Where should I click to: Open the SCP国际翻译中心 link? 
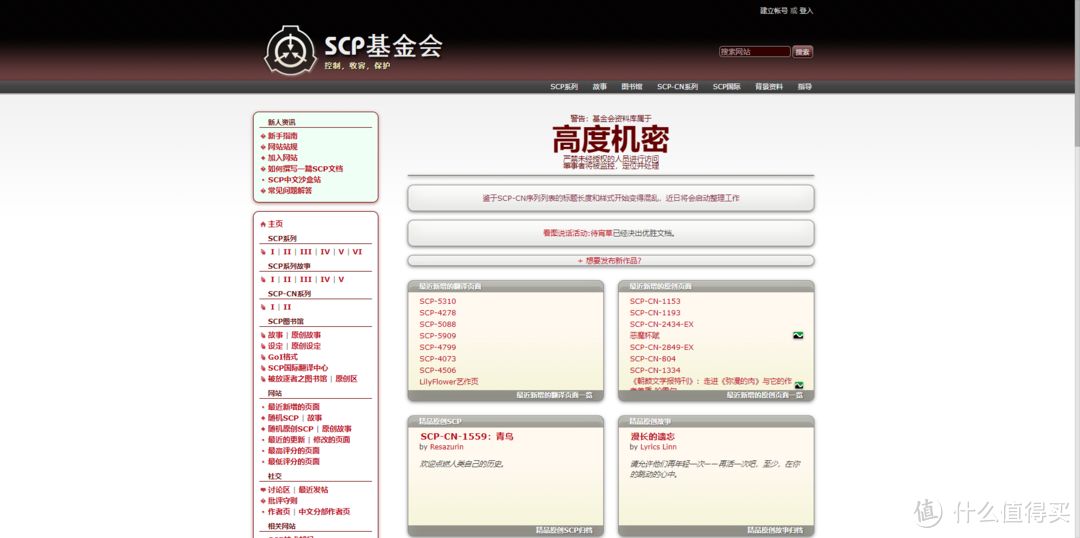(298, 368)
